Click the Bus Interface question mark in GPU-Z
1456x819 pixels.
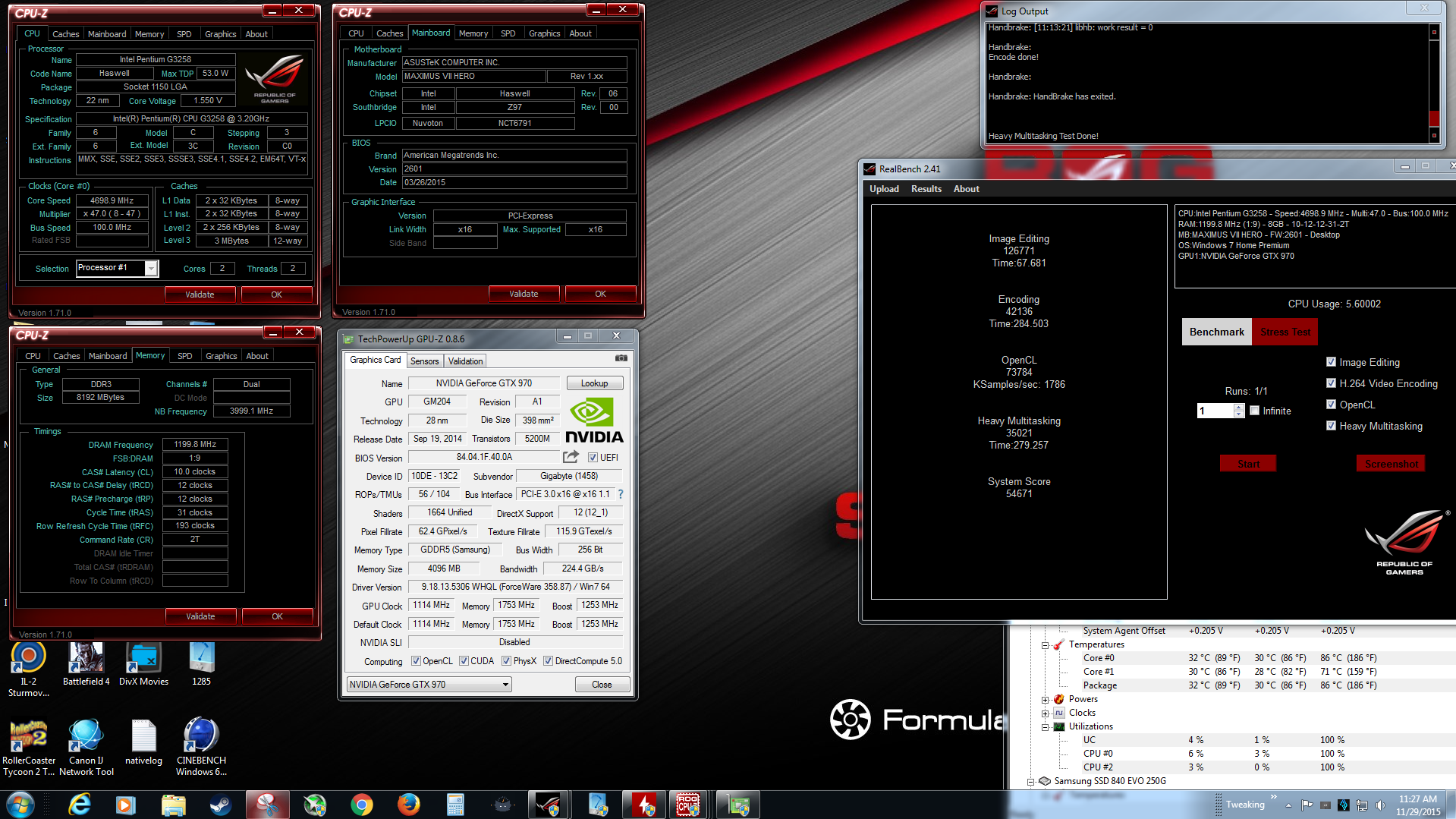(x=621, y=494)
